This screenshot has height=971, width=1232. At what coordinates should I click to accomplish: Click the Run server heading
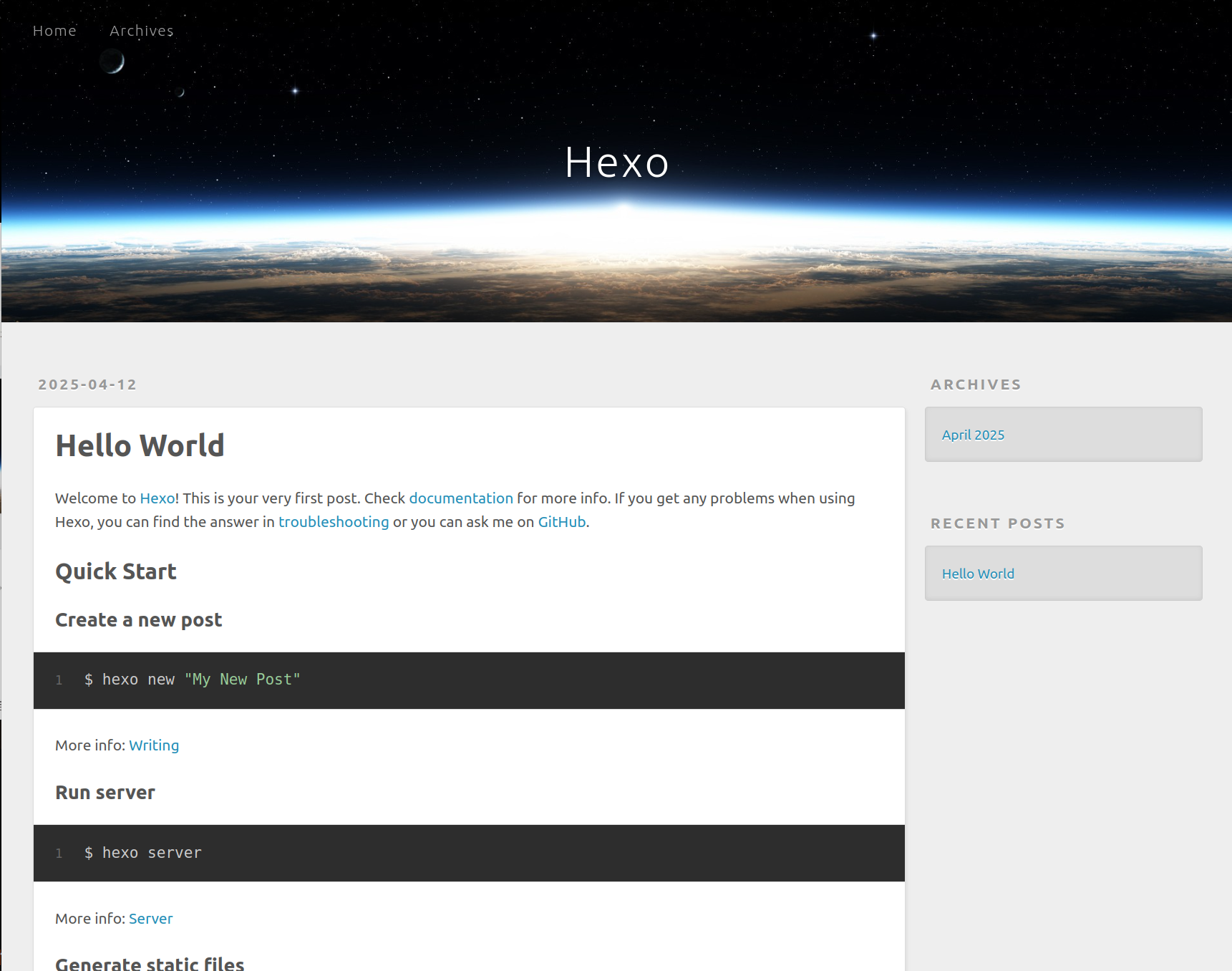coord(105,793)
